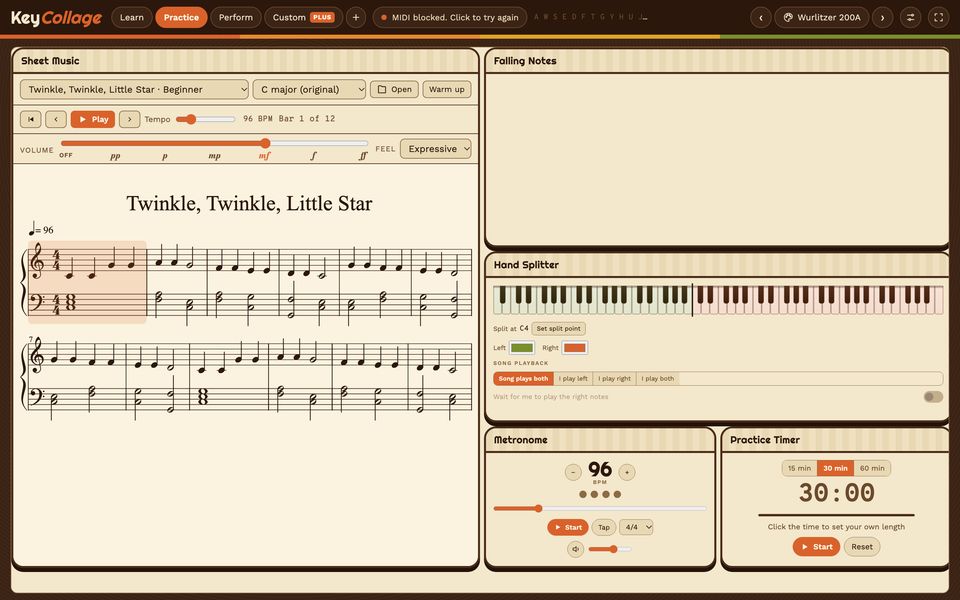Enter fullscreen mode
960x600 pixels.
tap(939, 18)
